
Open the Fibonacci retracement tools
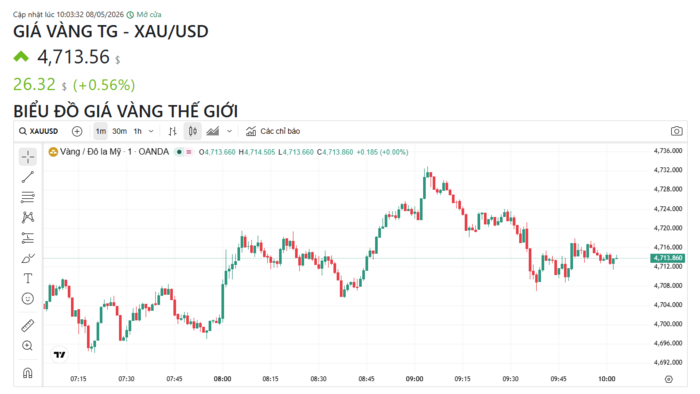28,197
